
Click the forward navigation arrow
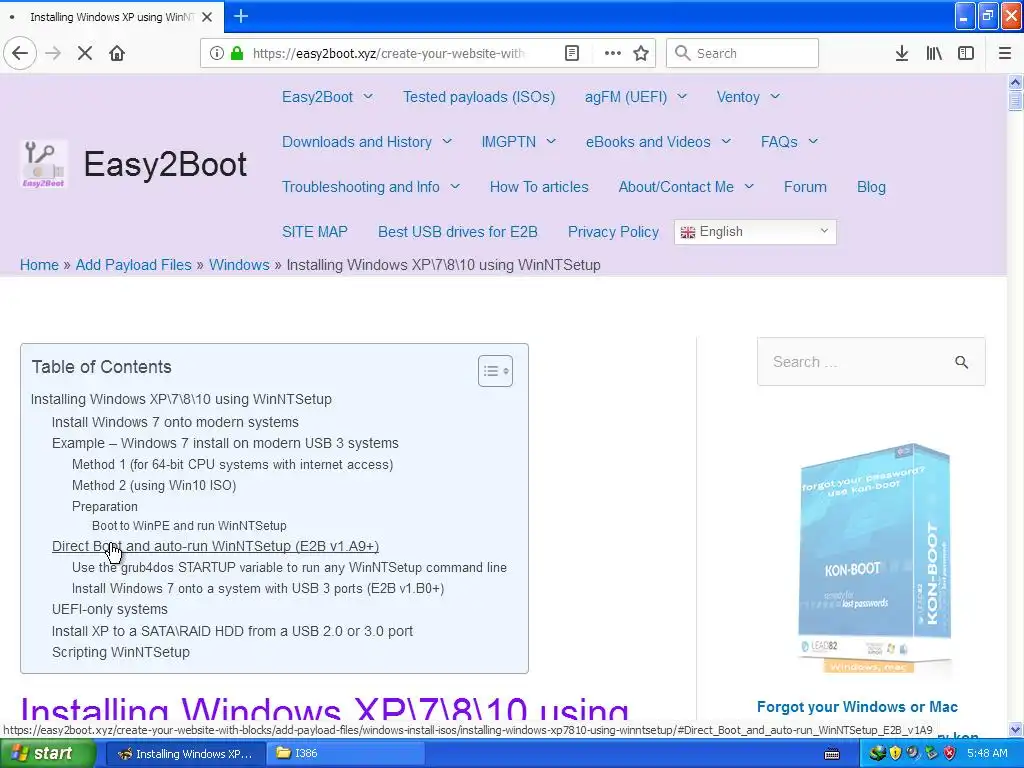point(54,53)
